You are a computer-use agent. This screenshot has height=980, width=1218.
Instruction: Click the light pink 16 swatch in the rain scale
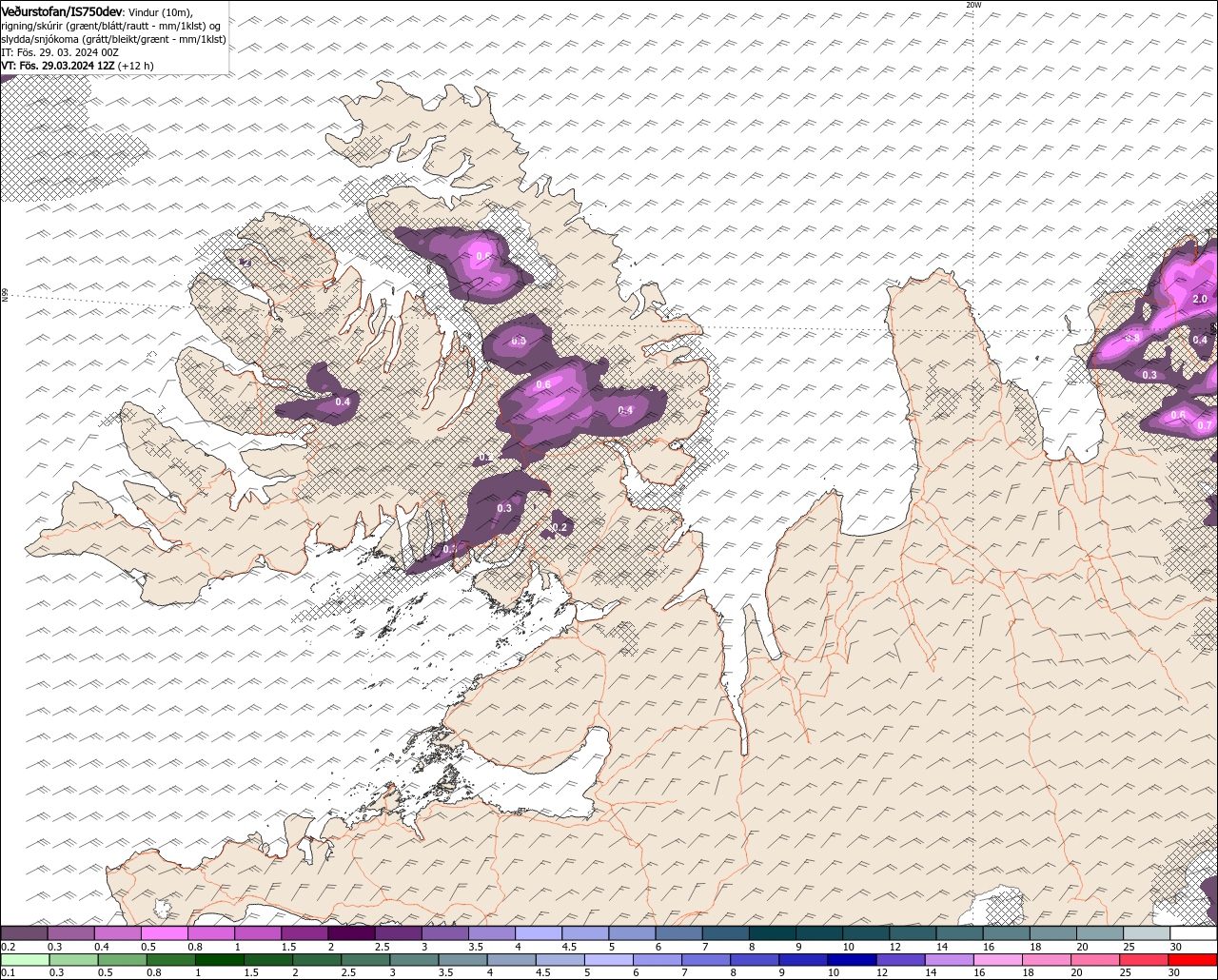pyautogui.click(x=998, y=960)
